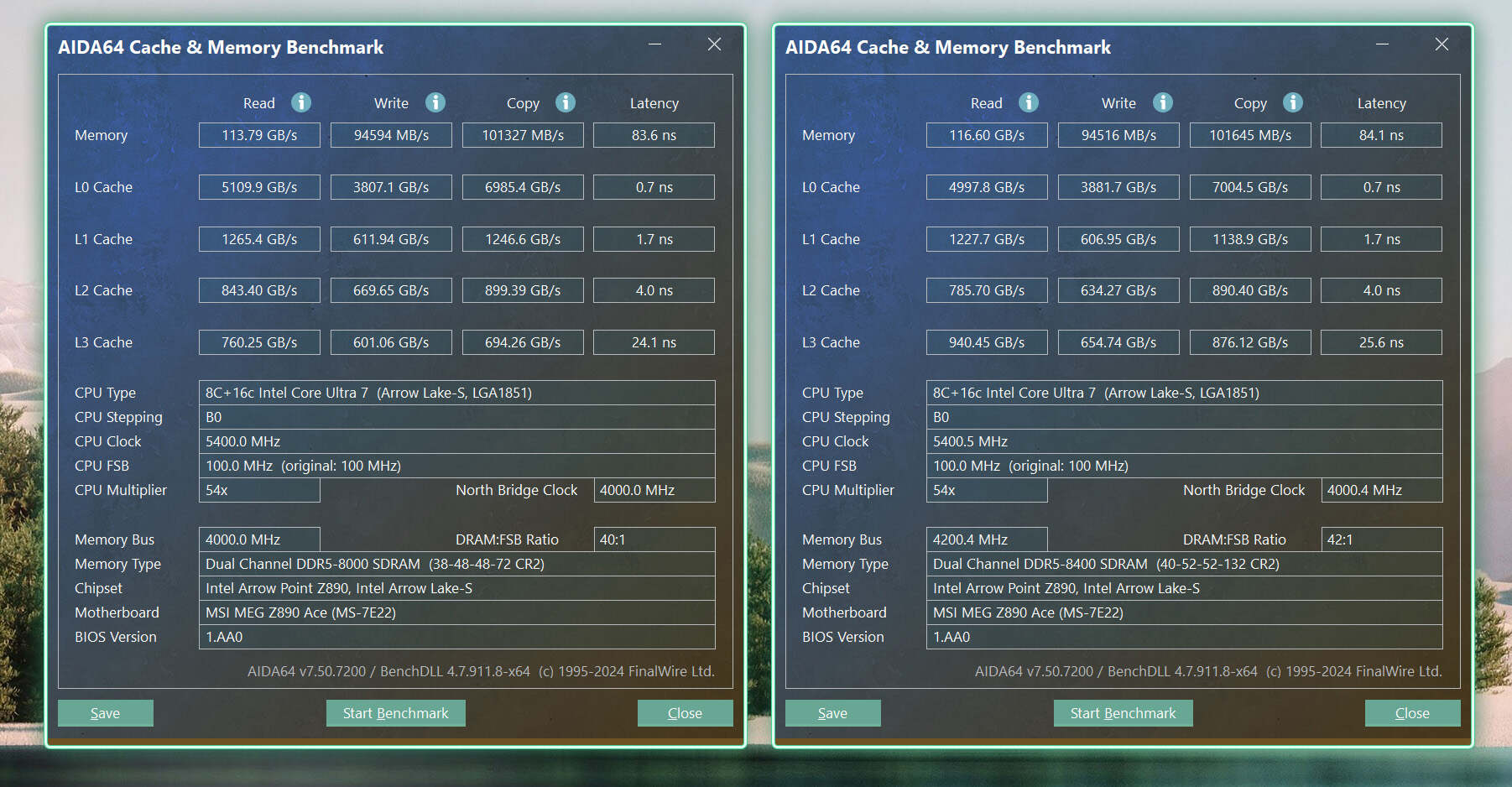Select the L1 cache read value 1265.4 GB/s
The height and width of the screenshot is (787, 1512).
(x=259, y=239)
